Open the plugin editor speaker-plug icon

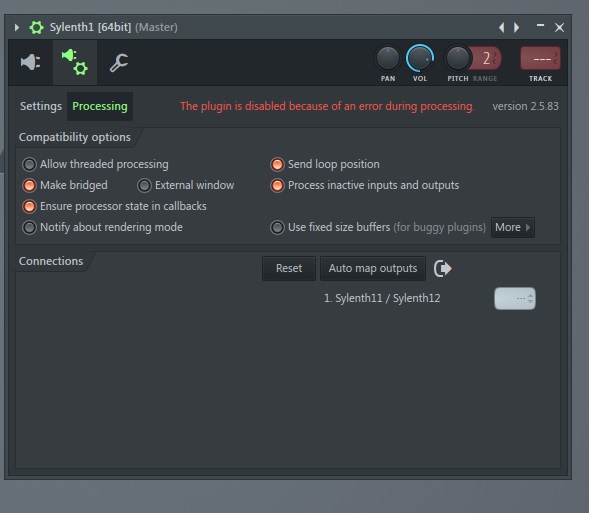pyautogui.click(x=30, y=62)
